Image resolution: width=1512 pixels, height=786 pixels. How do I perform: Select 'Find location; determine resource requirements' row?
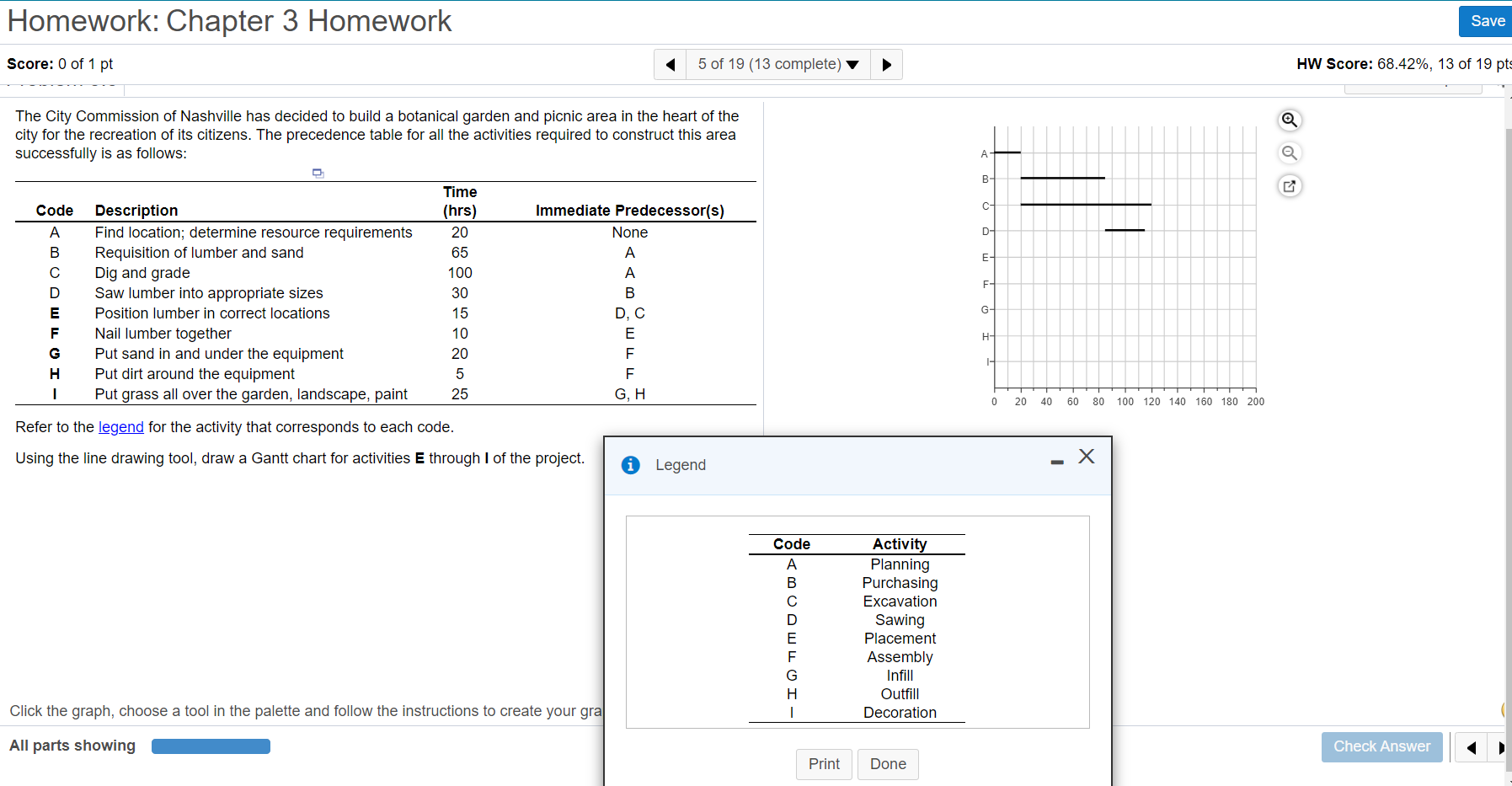pyautogui.click(x=385, y=233)
